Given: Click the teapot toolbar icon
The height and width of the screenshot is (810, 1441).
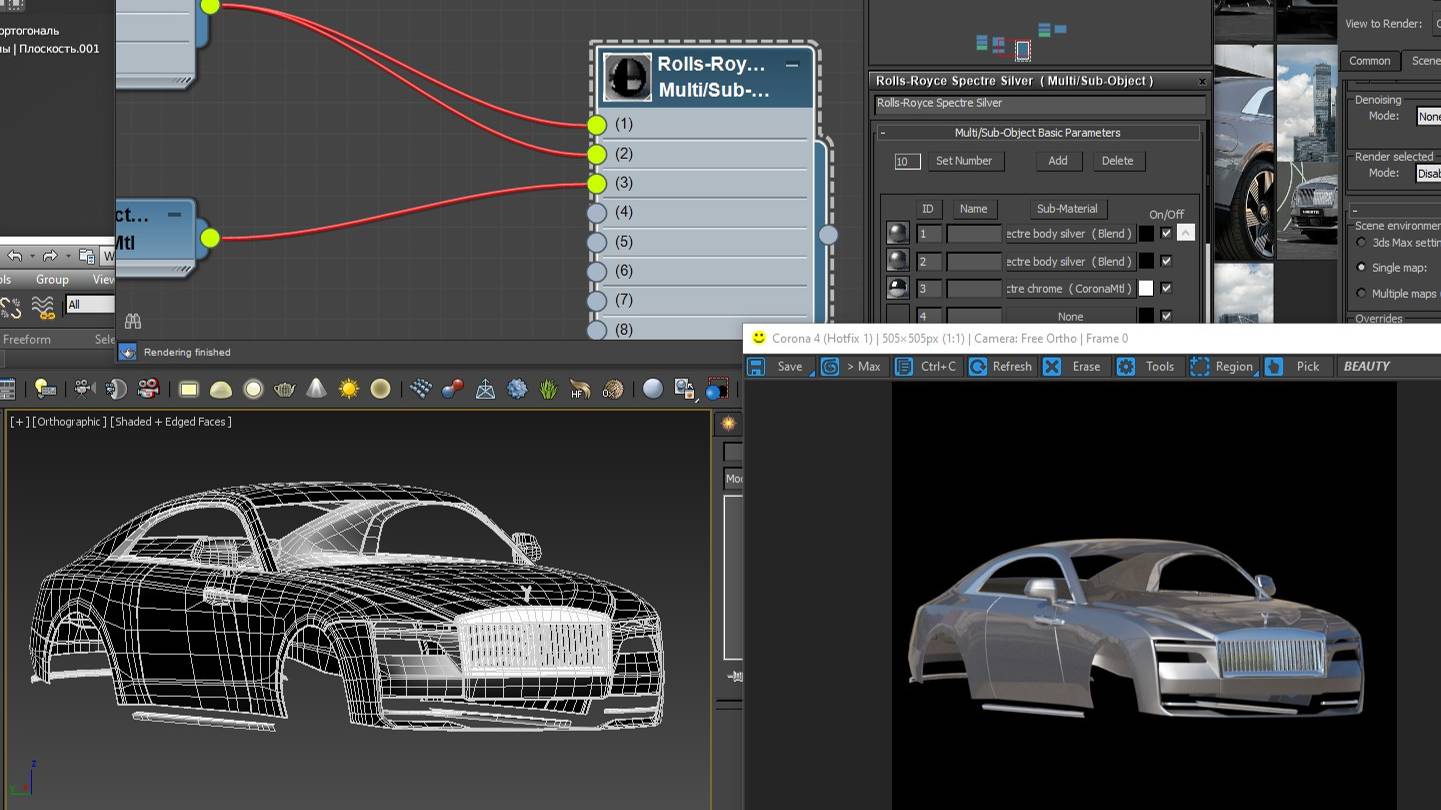Looking at the screenshot, I should point(285,389).
